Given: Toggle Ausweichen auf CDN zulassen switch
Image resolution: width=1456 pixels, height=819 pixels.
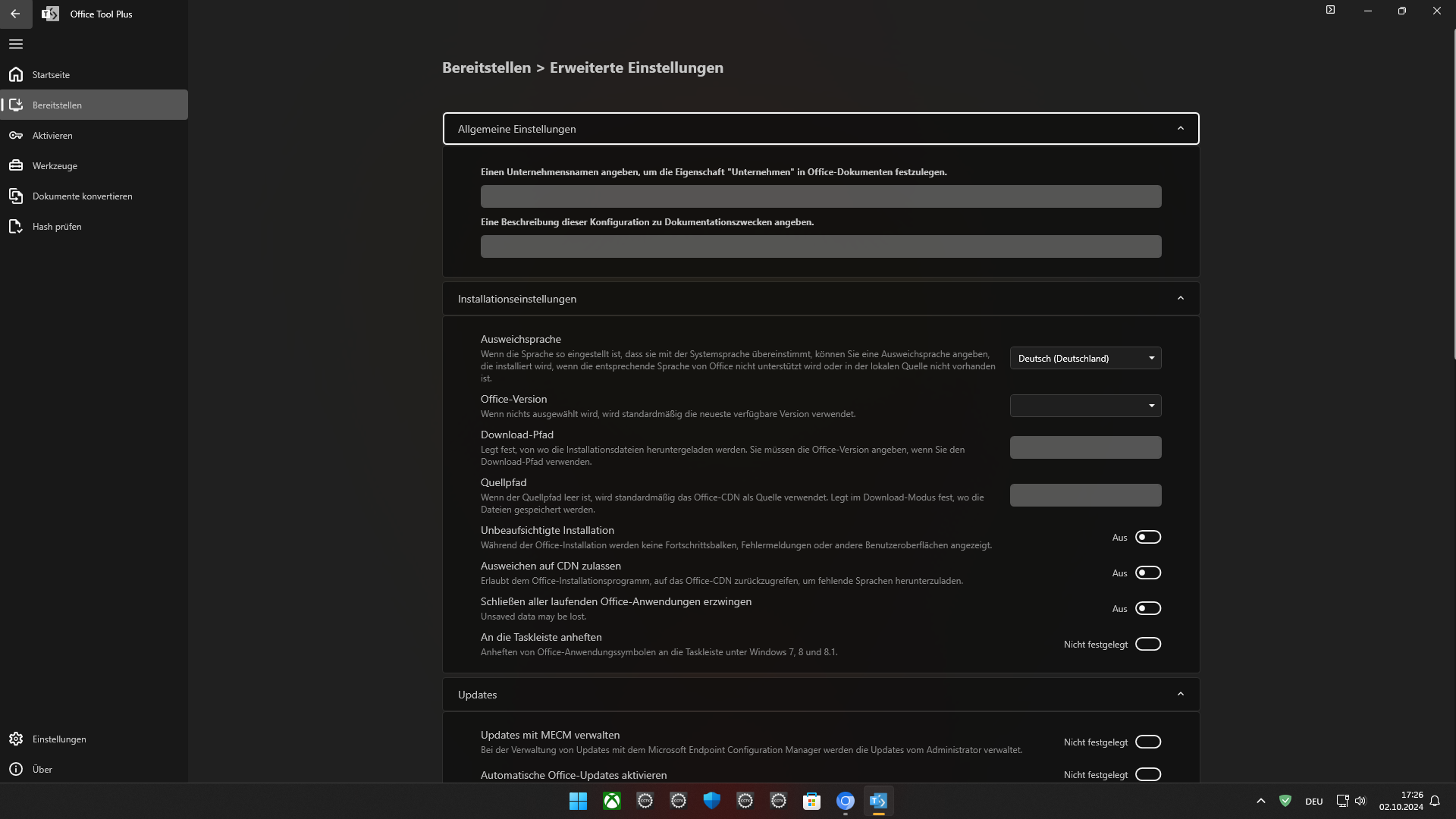Looking at the screenshot, I should click(x=1147, y=573).
